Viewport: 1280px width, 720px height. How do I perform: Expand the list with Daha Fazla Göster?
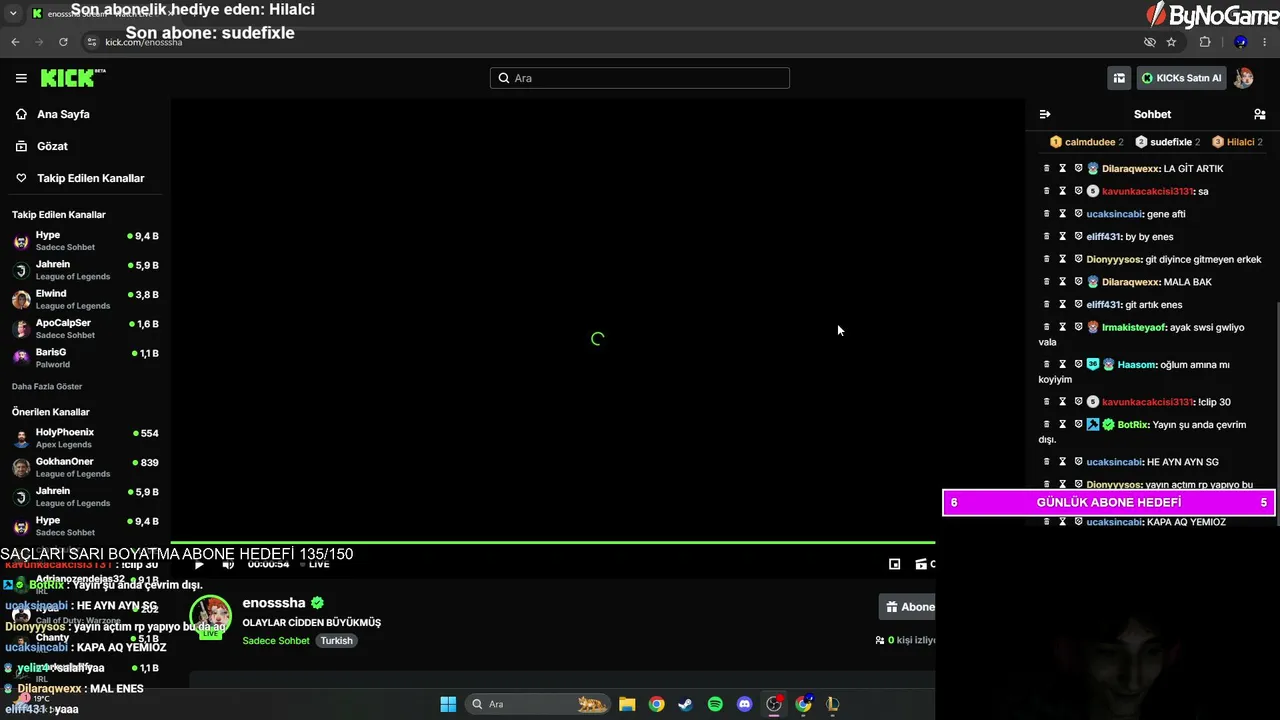47,386
